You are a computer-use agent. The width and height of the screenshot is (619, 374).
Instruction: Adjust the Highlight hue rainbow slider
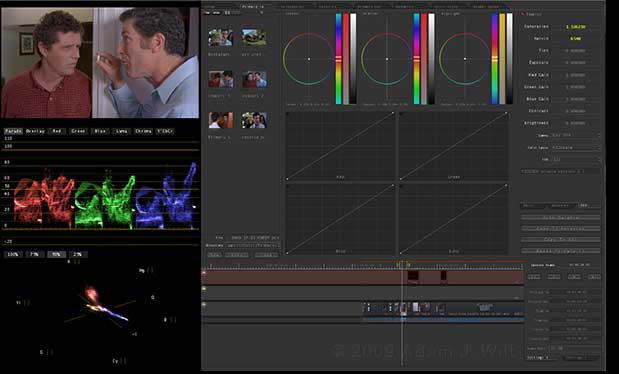pyautogui.click(x=495, y=59)
